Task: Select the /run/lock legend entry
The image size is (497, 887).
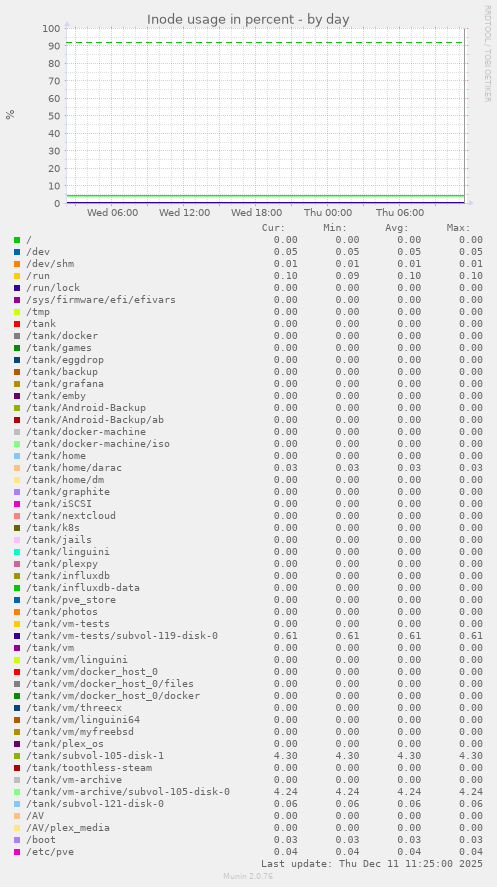Action: 53,287
